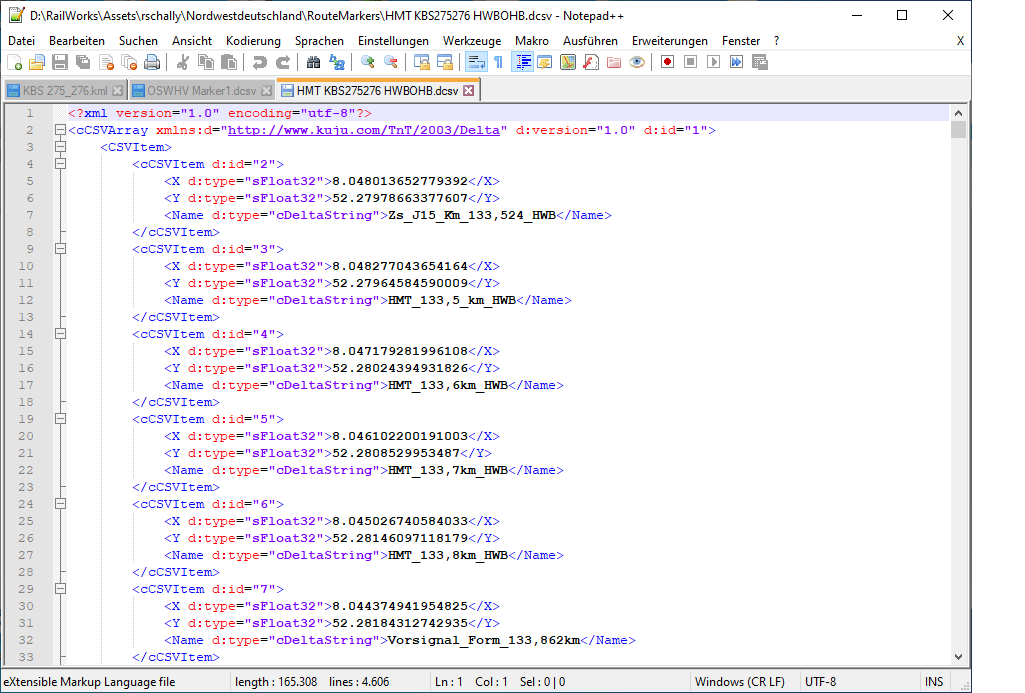This screenshot has height=693, width=1025.
Task: Click the scrollbar down arrow
Action: coord(958,657)
